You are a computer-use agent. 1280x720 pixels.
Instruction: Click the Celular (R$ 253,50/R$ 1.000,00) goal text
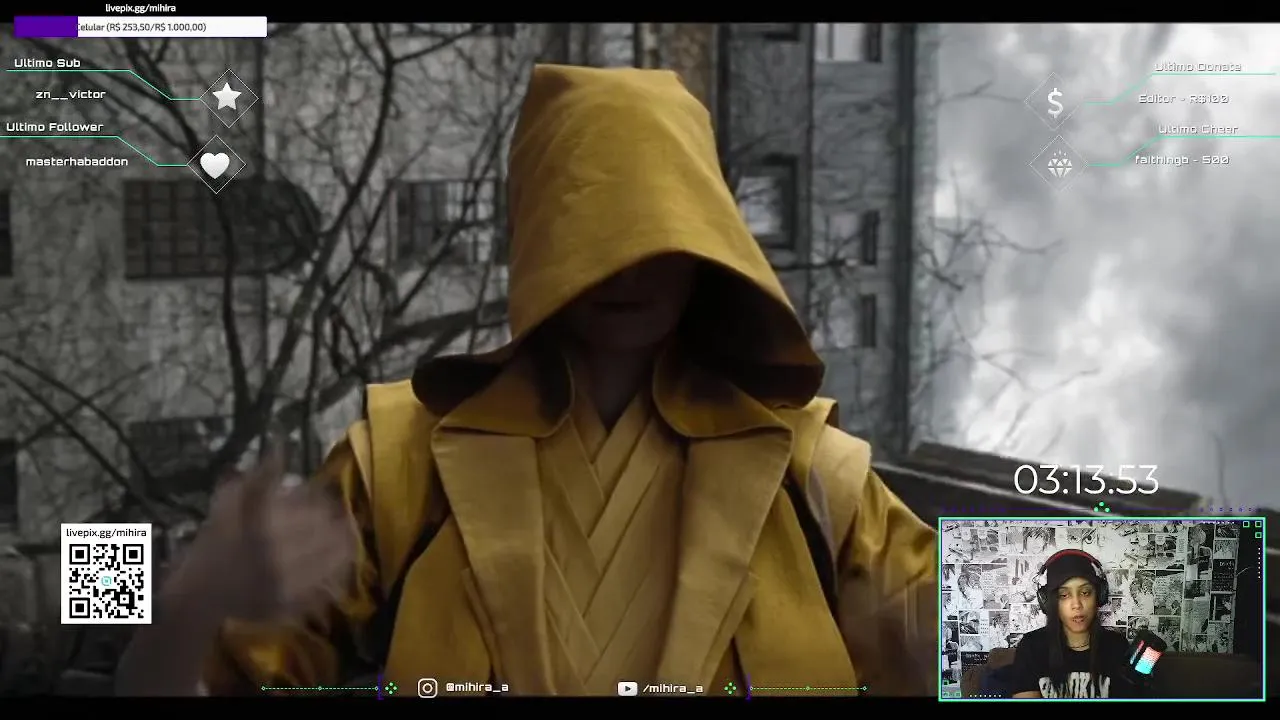(x=141, y=27)
